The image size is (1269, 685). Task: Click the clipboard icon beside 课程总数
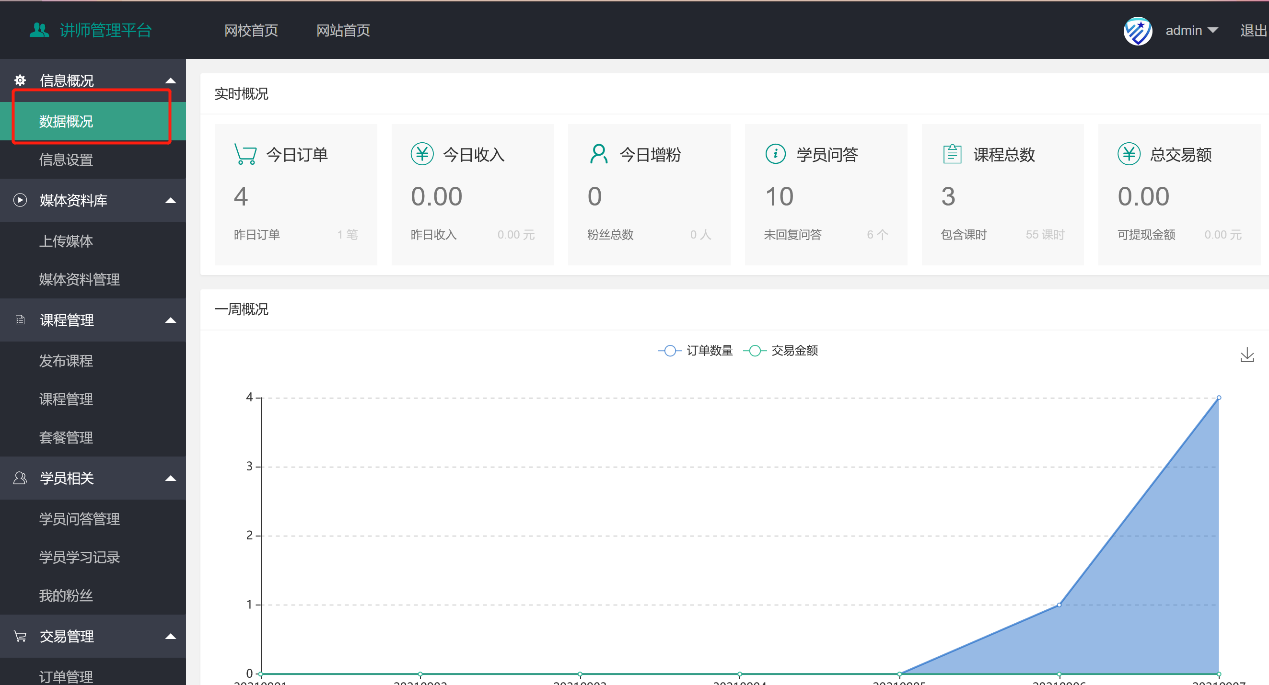pos(952,154)
